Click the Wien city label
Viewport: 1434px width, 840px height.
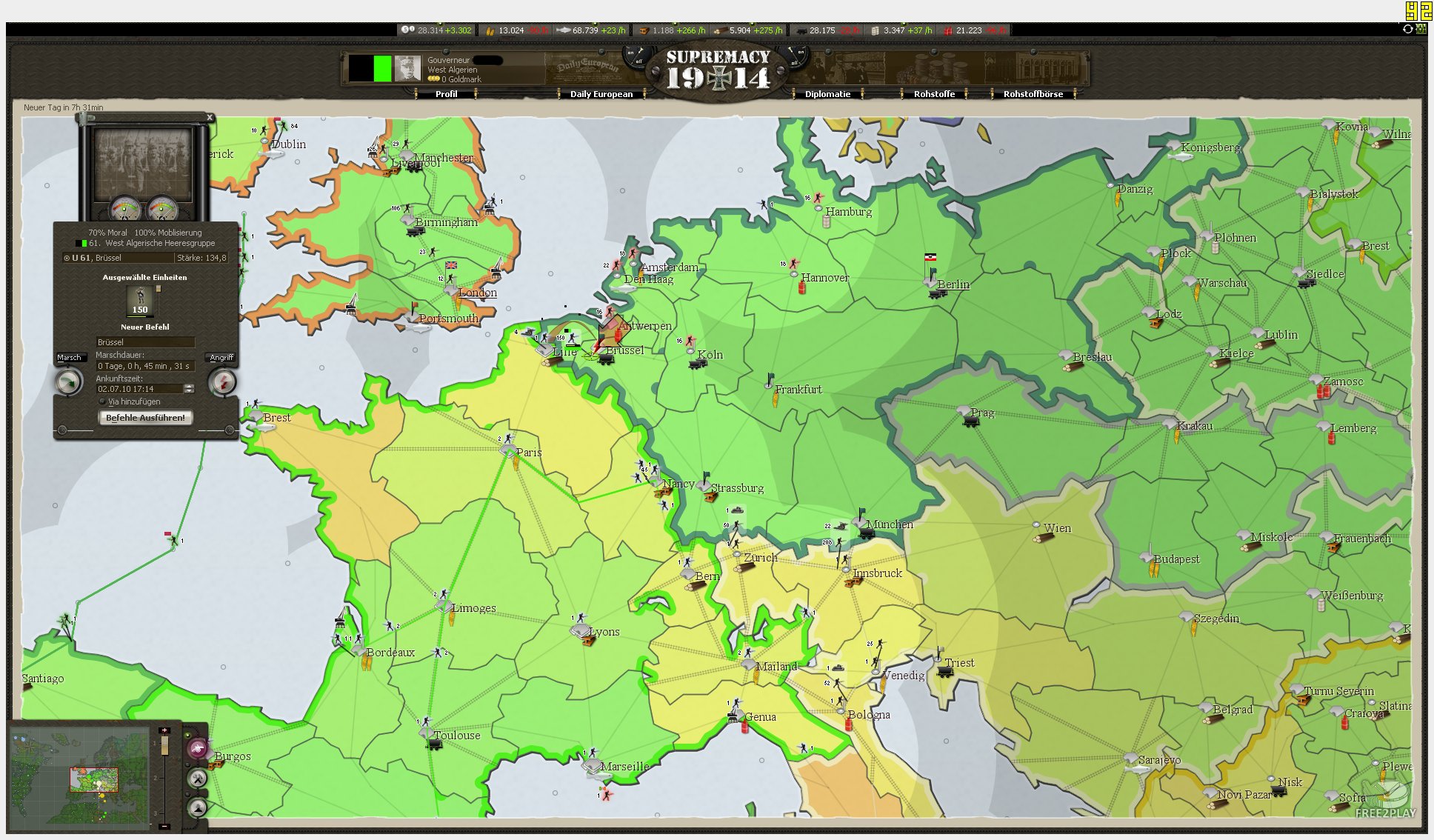tap(1057, 528)
